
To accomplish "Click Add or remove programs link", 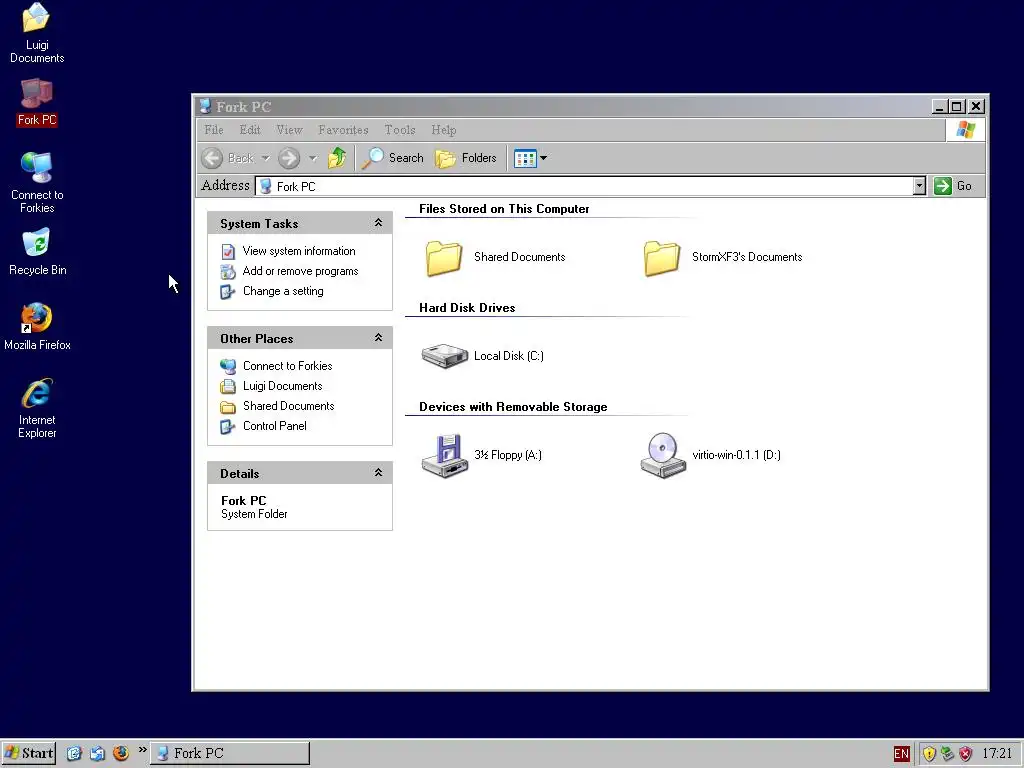I will 300,271.
